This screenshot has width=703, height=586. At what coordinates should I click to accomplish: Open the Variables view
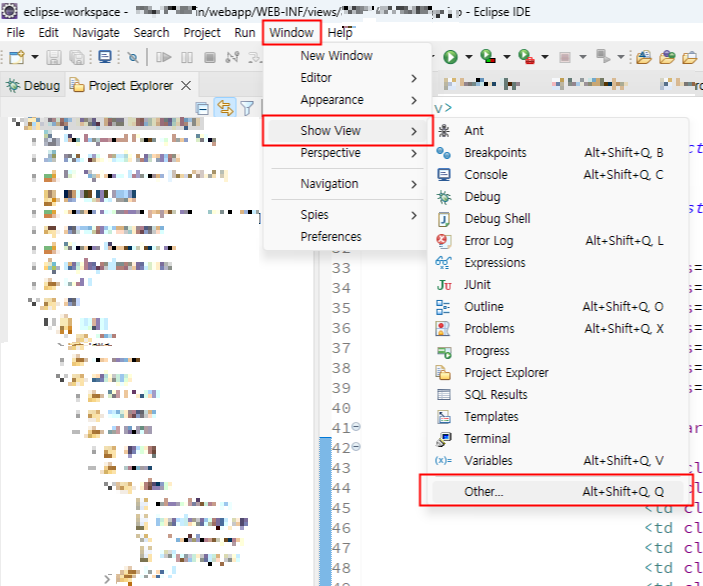tap(558, 460)
